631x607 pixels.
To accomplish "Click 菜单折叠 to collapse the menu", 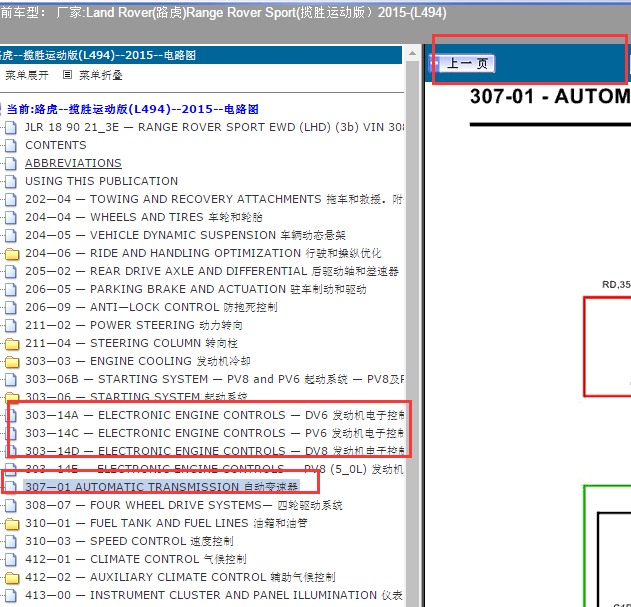I will point(101,75).
